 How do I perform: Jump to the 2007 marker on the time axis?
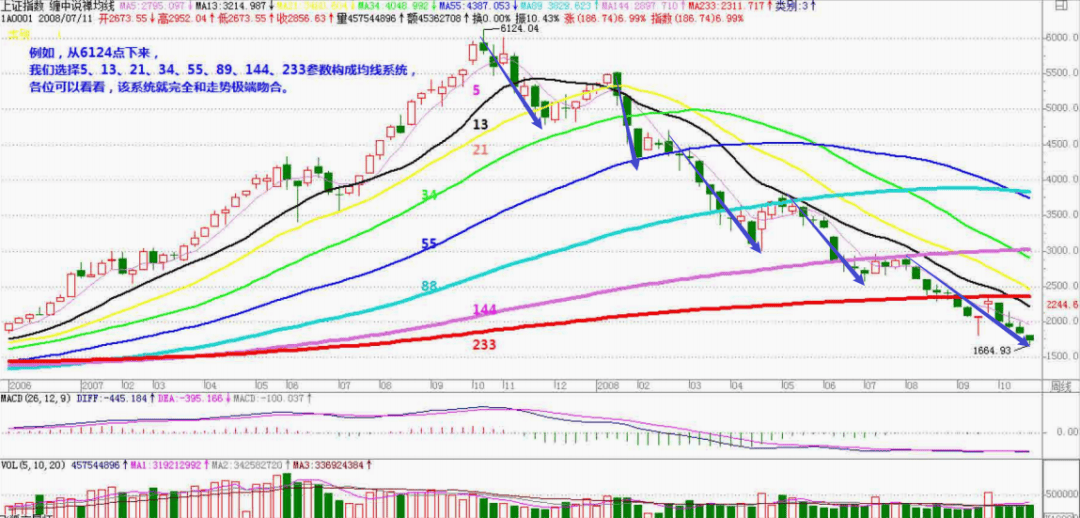(92, 385)
